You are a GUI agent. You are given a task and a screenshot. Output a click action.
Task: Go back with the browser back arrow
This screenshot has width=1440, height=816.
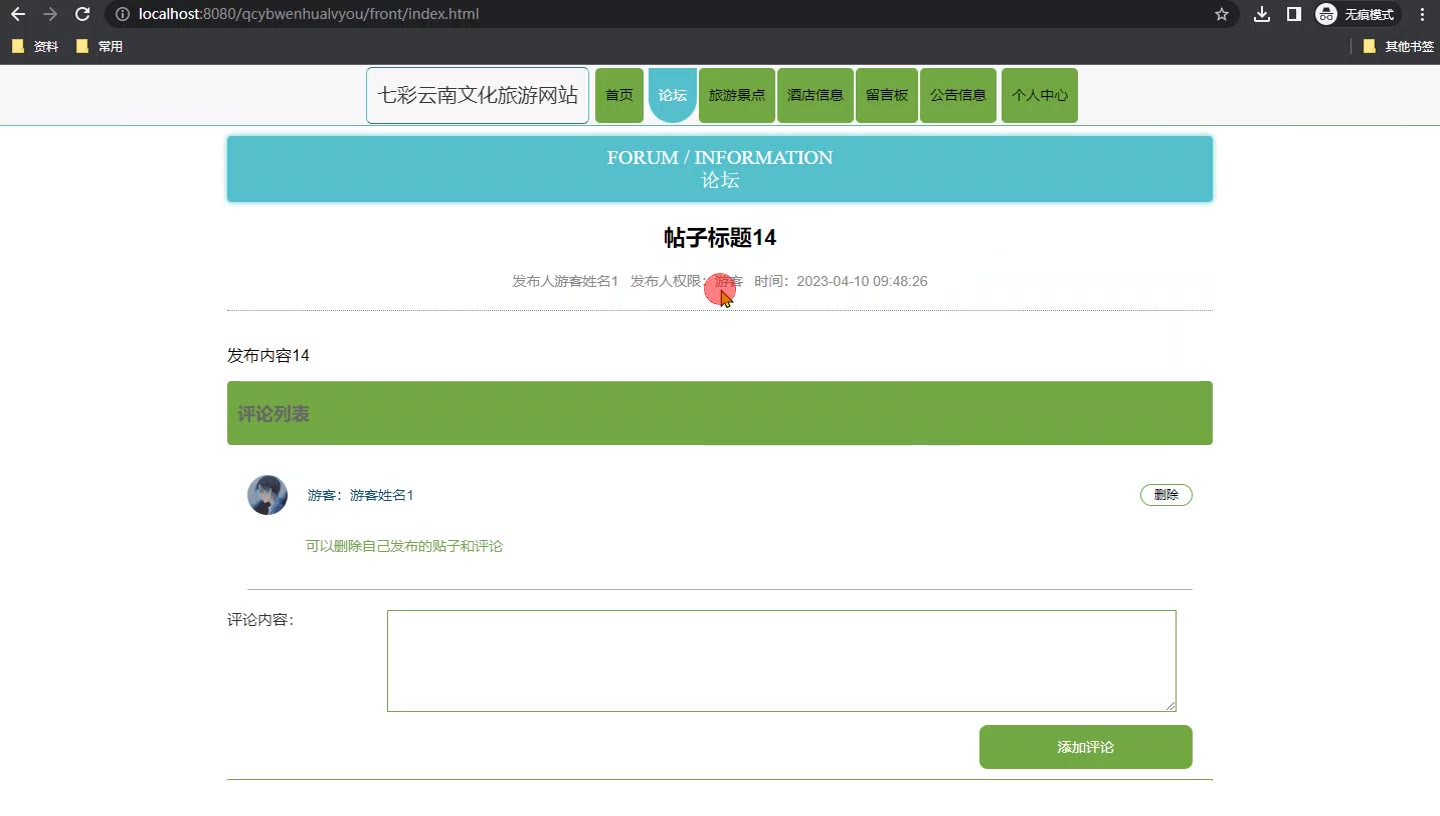[18, 14]
